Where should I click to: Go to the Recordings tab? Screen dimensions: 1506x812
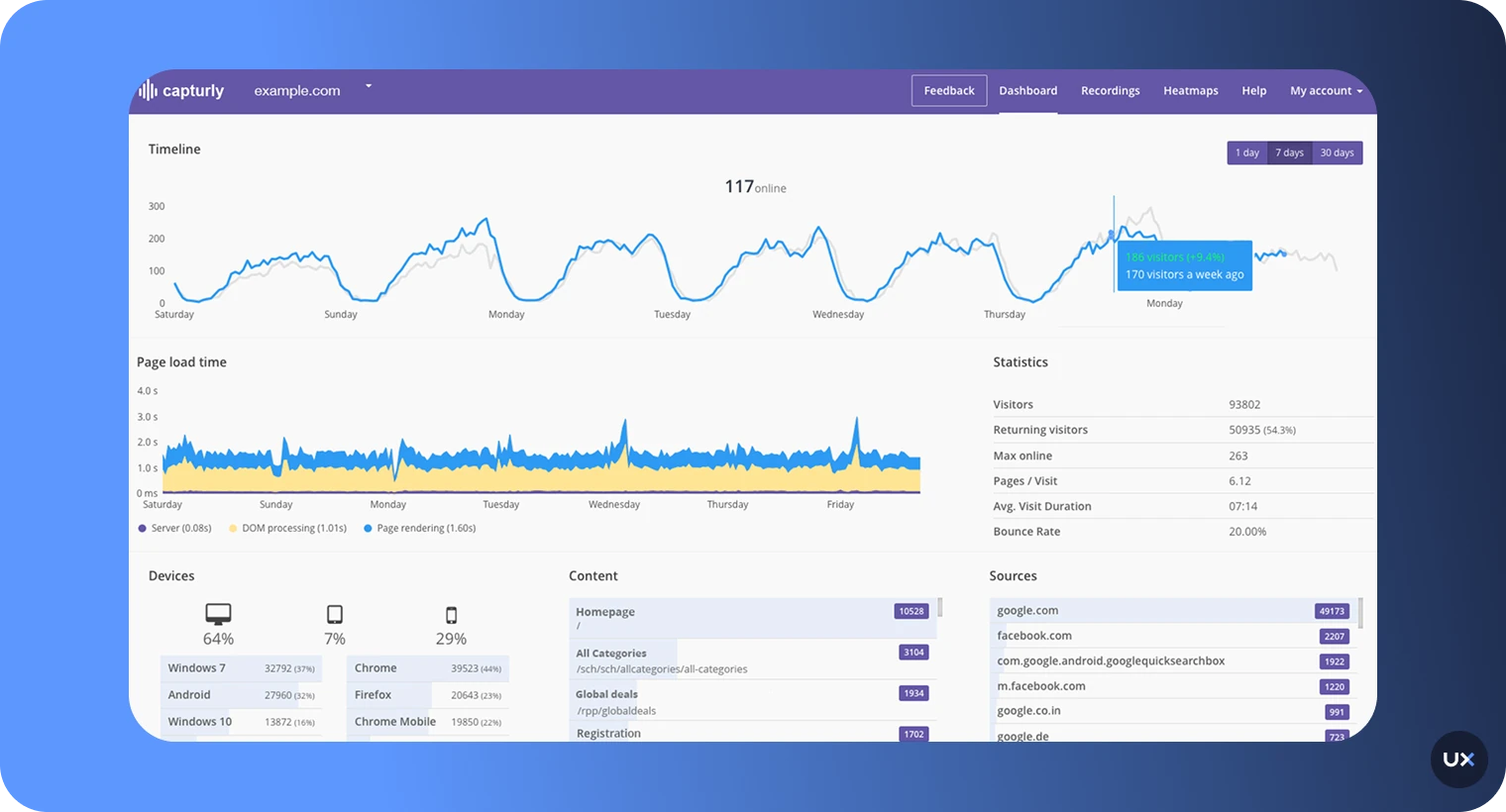click(1110, 91)
